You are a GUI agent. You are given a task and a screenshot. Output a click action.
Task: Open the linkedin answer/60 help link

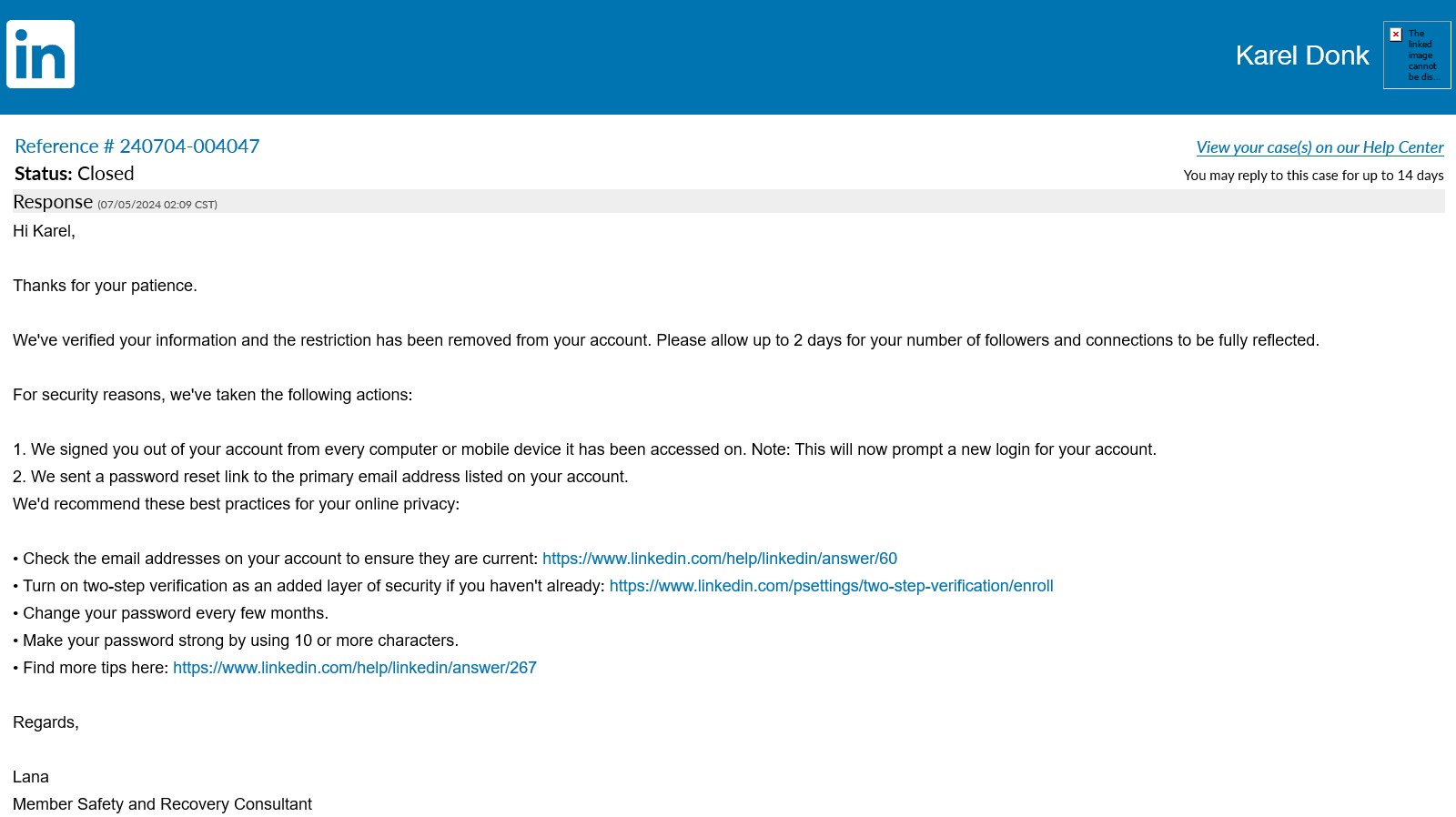(x=719, y=559)
